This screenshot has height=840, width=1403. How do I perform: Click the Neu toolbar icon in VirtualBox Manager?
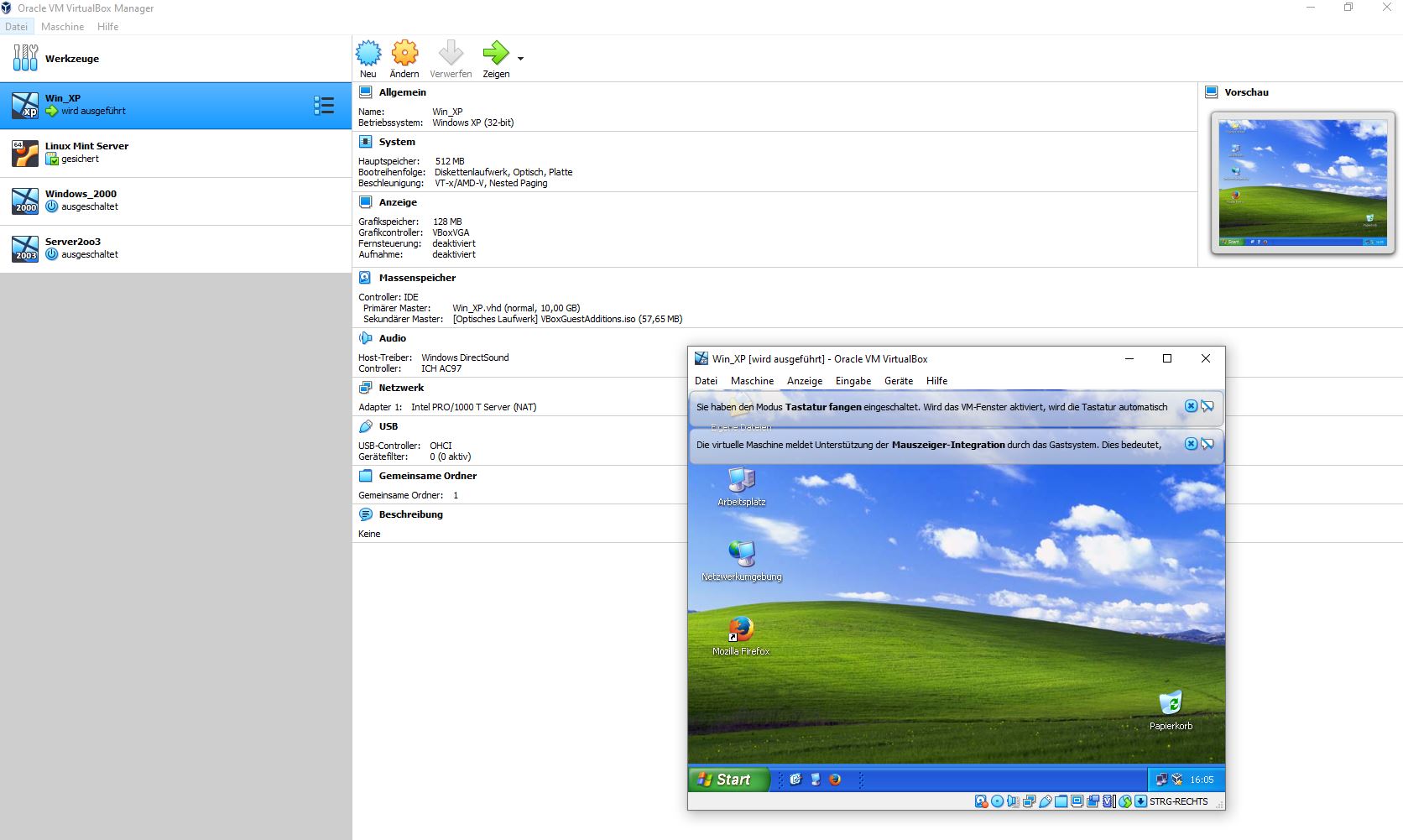(x=368, y=59)
